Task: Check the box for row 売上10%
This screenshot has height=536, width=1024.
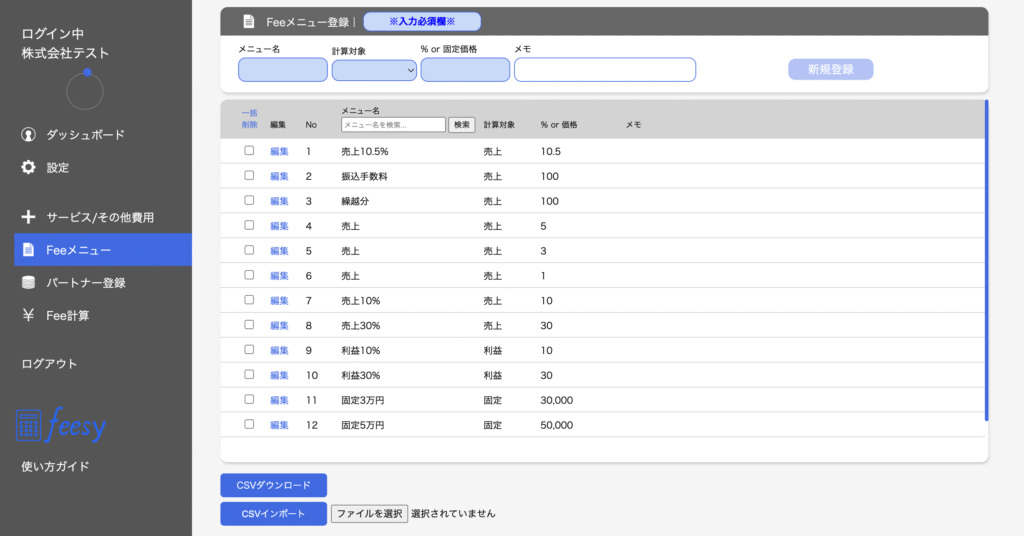Action: click(x=249, y=300)
